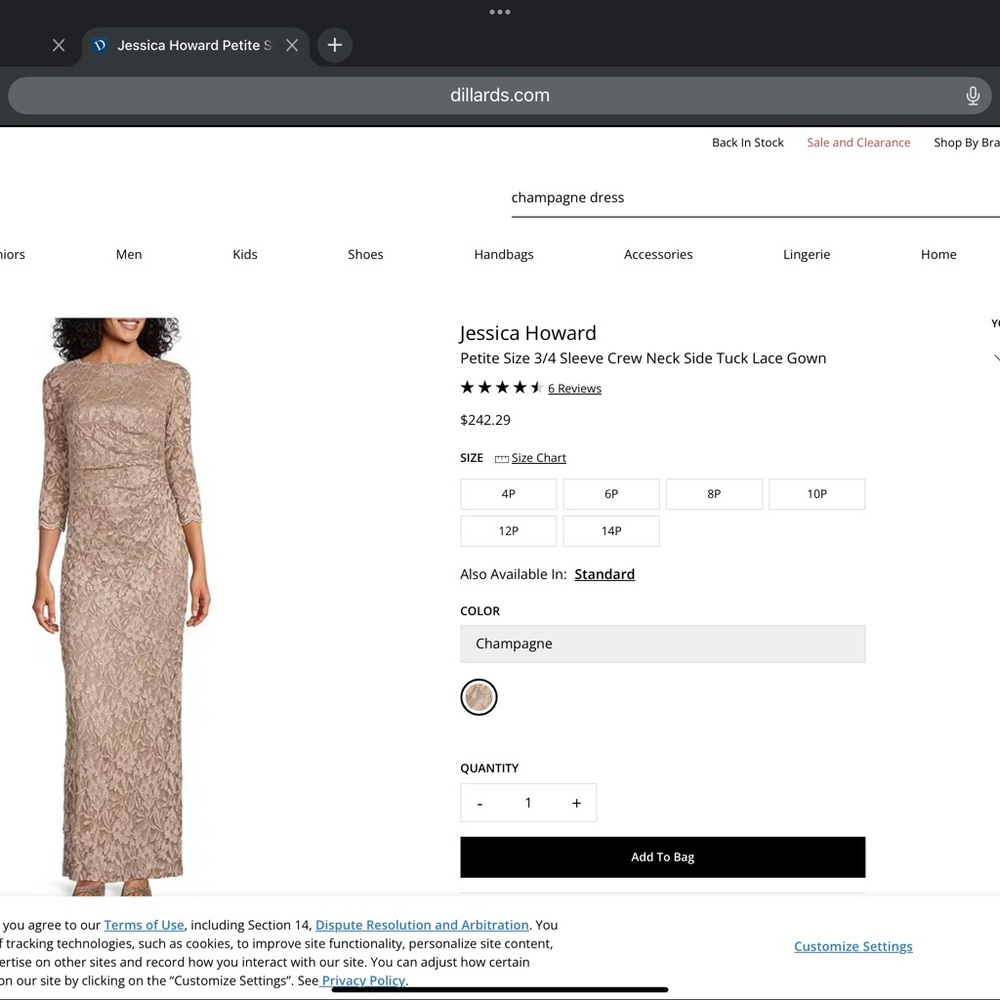Select the Champagne color swatch
The height and width of the screenshot is (1000, 1000).
point(479,697)
